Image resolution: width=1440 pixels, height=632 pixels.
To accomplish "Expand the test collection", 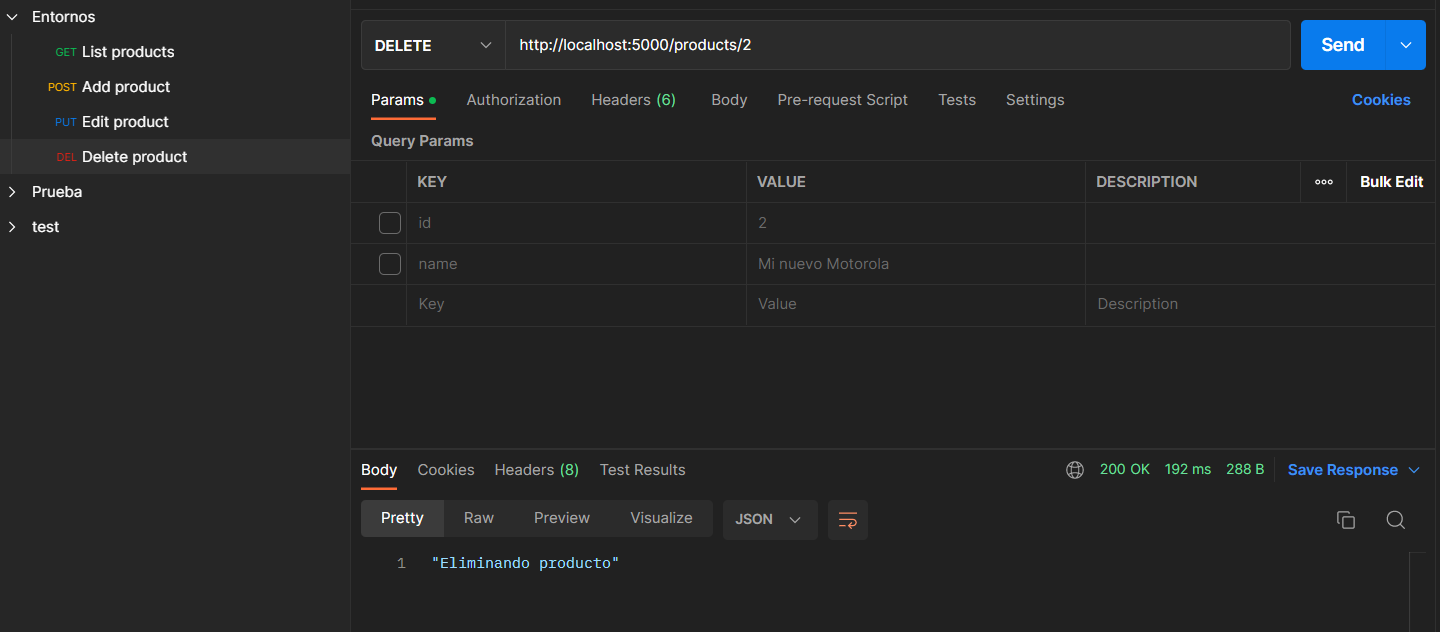I will 13,227.
